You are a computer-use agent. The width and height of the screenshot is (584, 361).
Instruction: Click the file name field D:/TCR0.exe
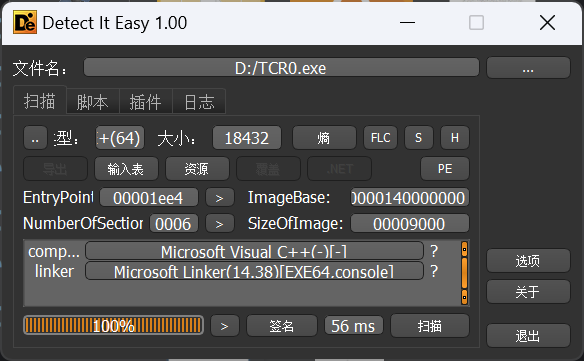point(281,67)
